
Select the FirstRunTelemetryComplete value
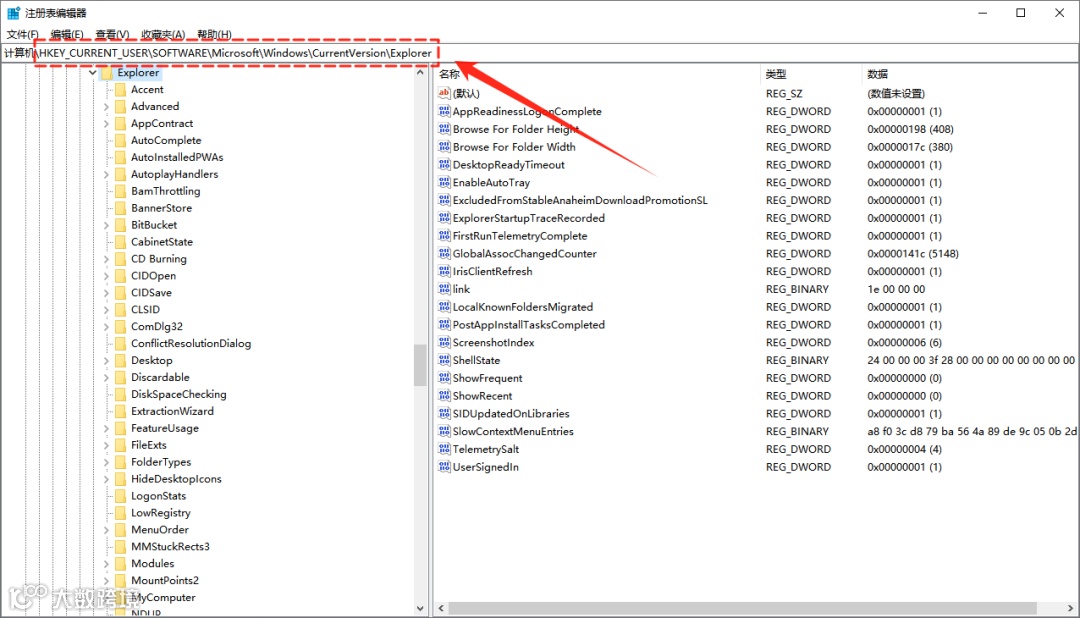coord(519,236)
